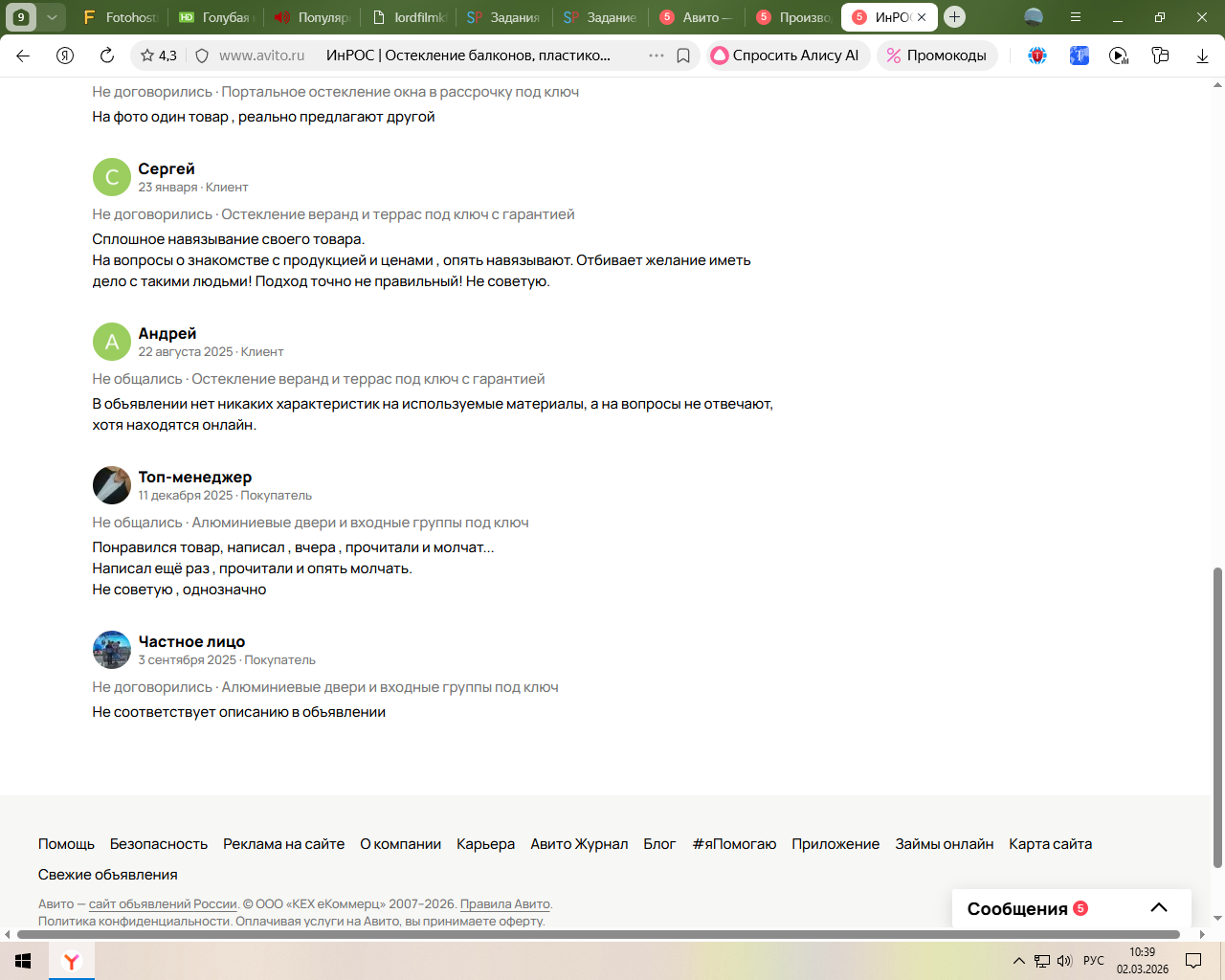Switch to the Произво tab
1225x980 pixels.
pos(792,17)
